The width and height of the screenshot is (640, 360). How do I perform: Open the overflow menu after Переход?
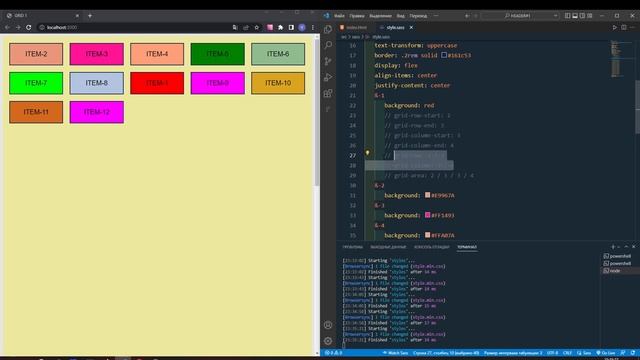[436, 16]
